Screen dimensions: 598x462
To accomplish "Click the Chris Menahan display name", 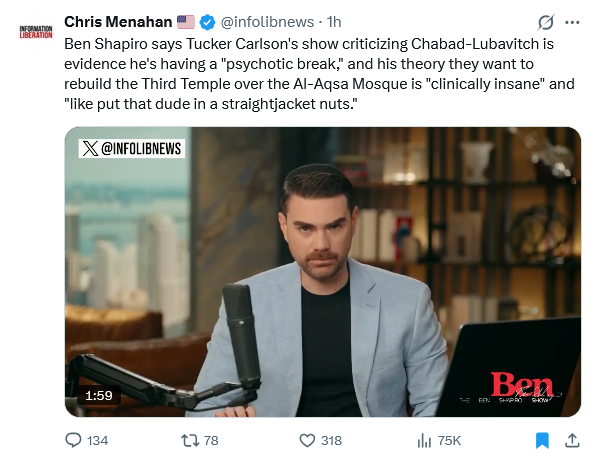I will (x=118, y=22).
